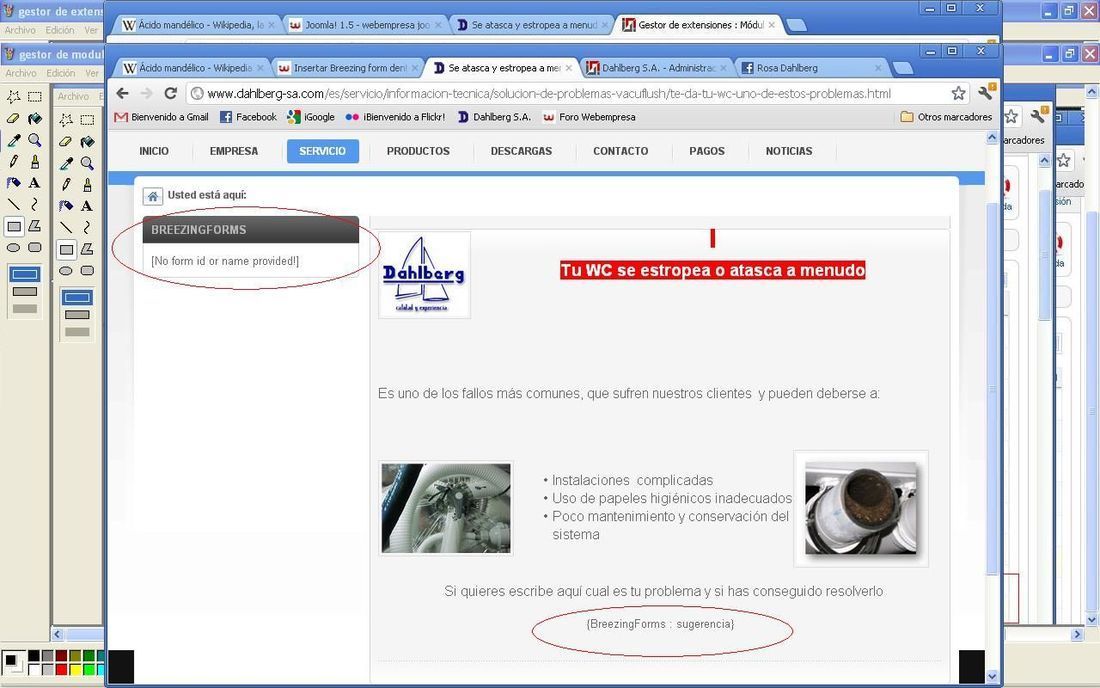Open EMPRESA in site navigation
Image resolution: width=1100 pixels, height=688 pixels.
click(x=234, y=151)
